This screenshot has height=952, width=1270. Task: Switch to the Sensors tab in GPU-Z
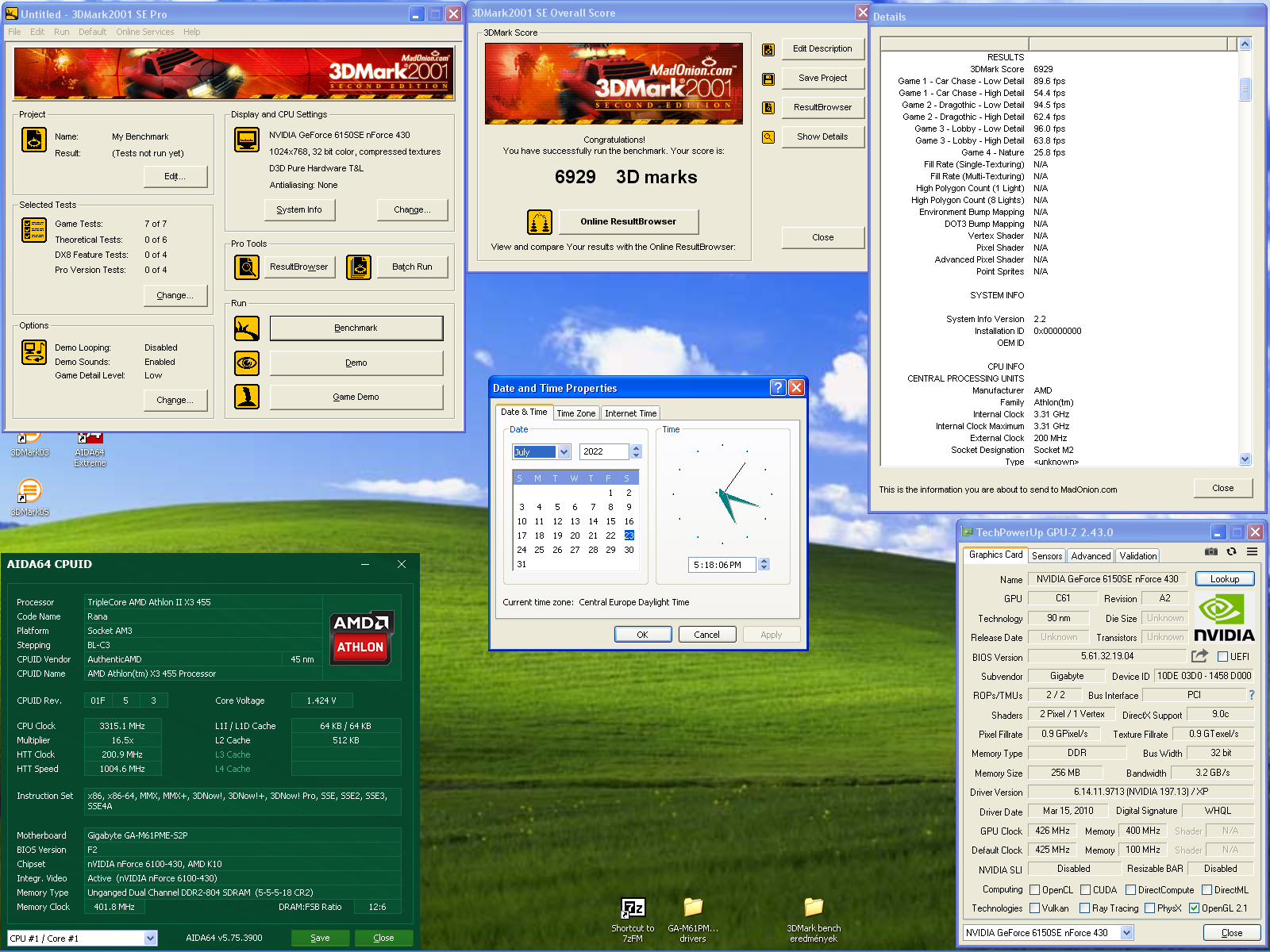click(x=1047, y=556)
